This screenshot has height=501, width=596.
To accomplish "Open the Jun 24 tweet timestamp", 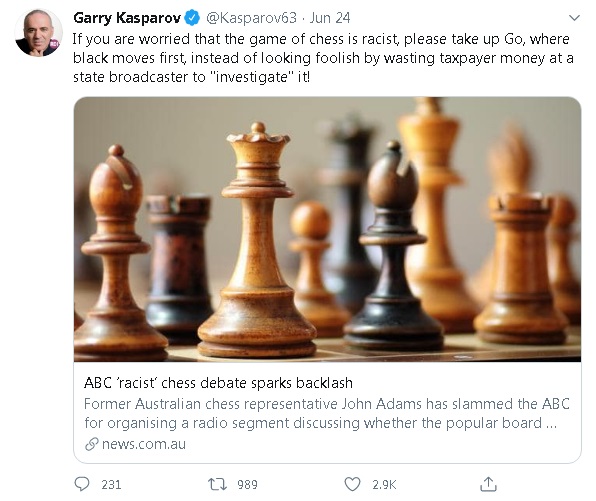I will 330,18.
